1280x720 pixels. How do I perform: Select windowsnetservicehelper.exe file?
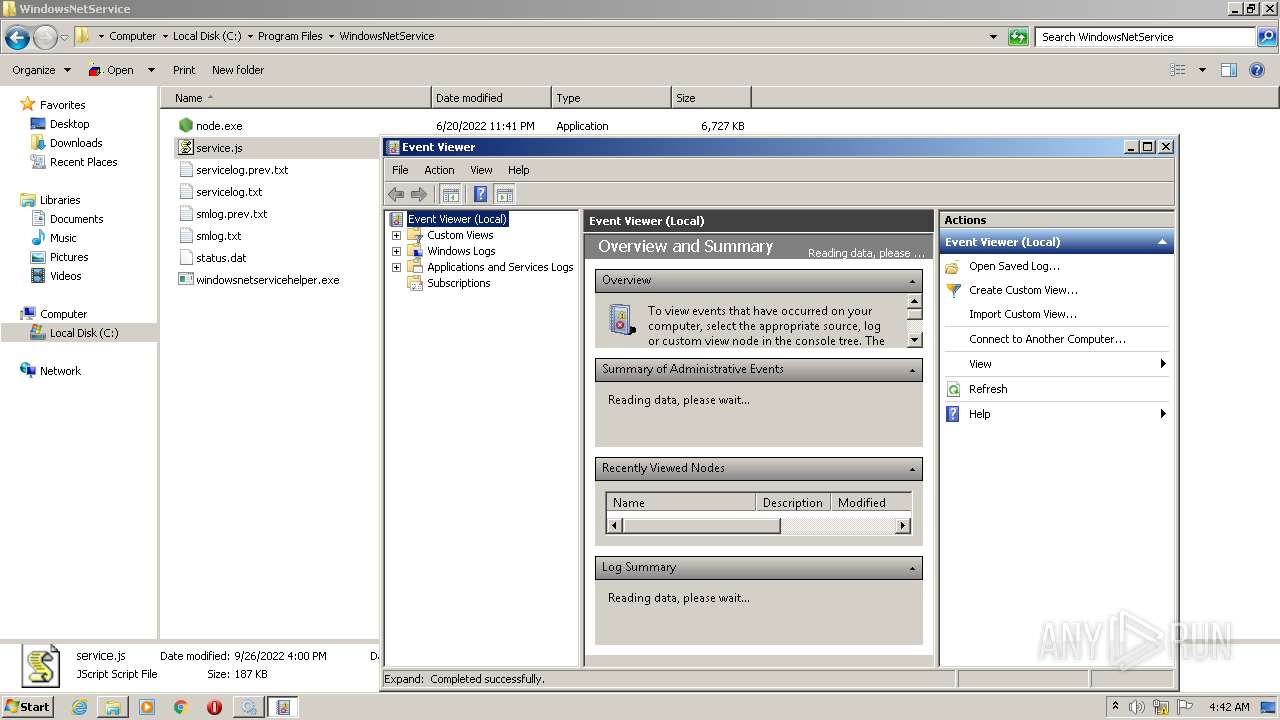click(x=268, y=280)
